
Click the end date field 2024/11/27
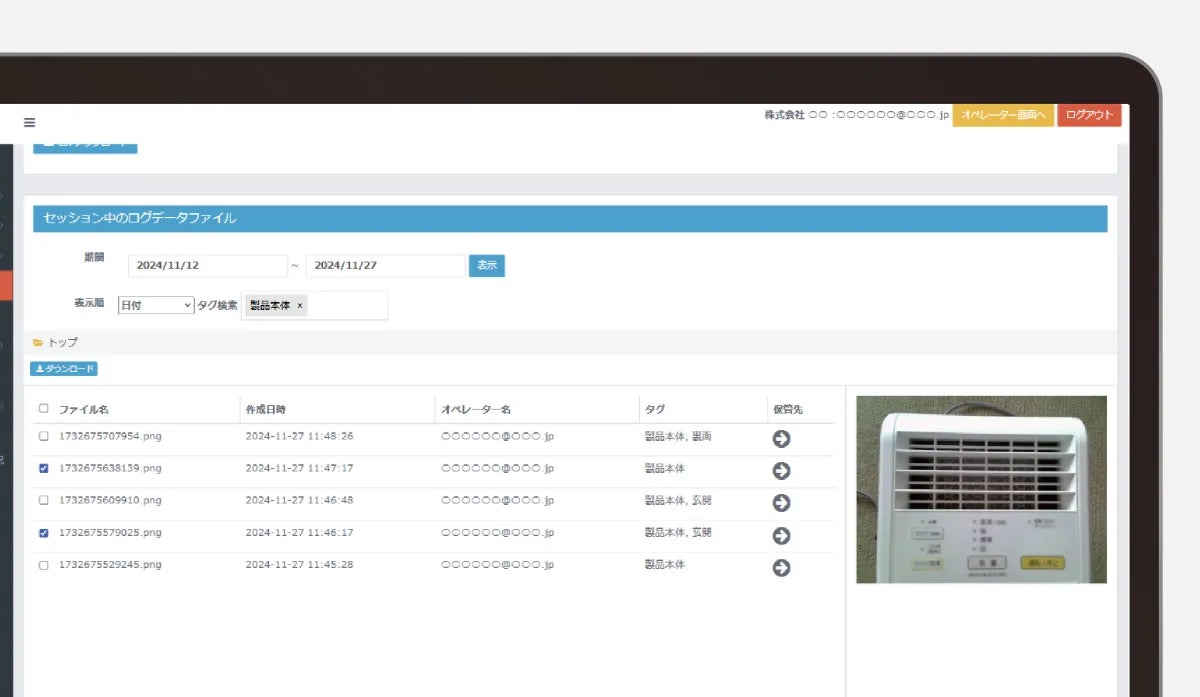(385, 266)
